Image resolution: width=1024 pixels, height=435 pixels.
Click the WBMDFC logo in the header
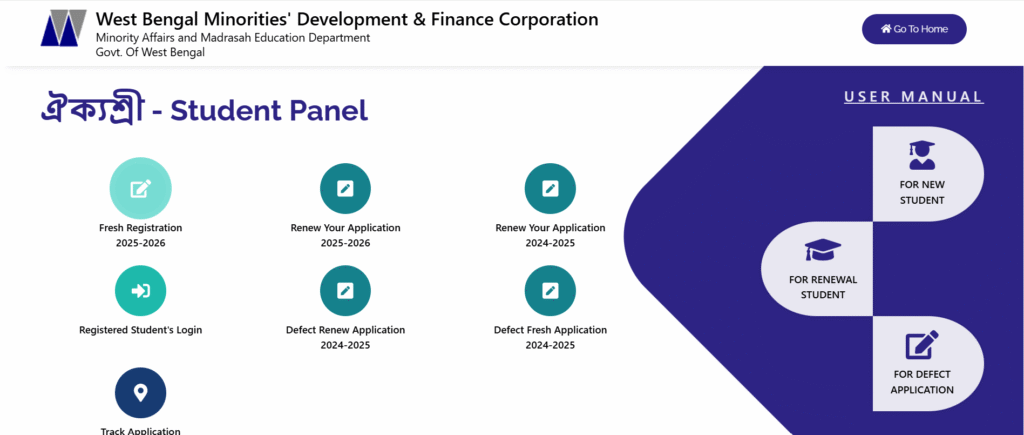pyautogui.click(x=63, y=28)
